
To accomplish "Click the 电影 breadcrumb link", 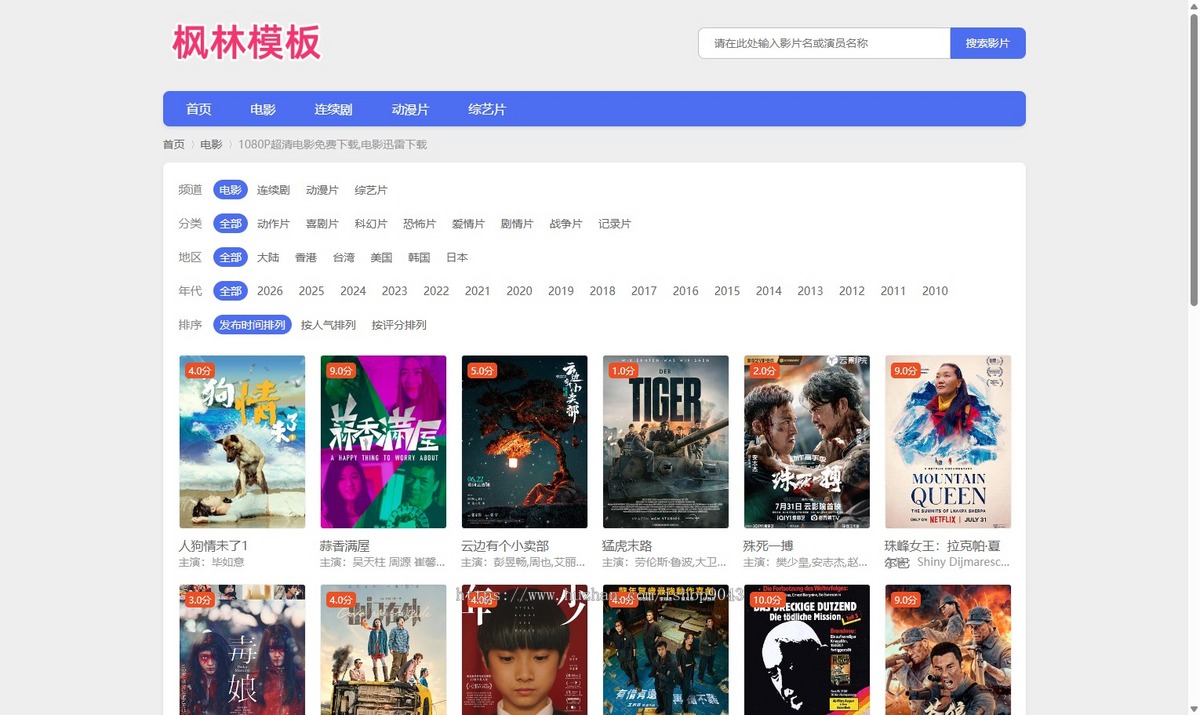I will (x=211, y=144).
